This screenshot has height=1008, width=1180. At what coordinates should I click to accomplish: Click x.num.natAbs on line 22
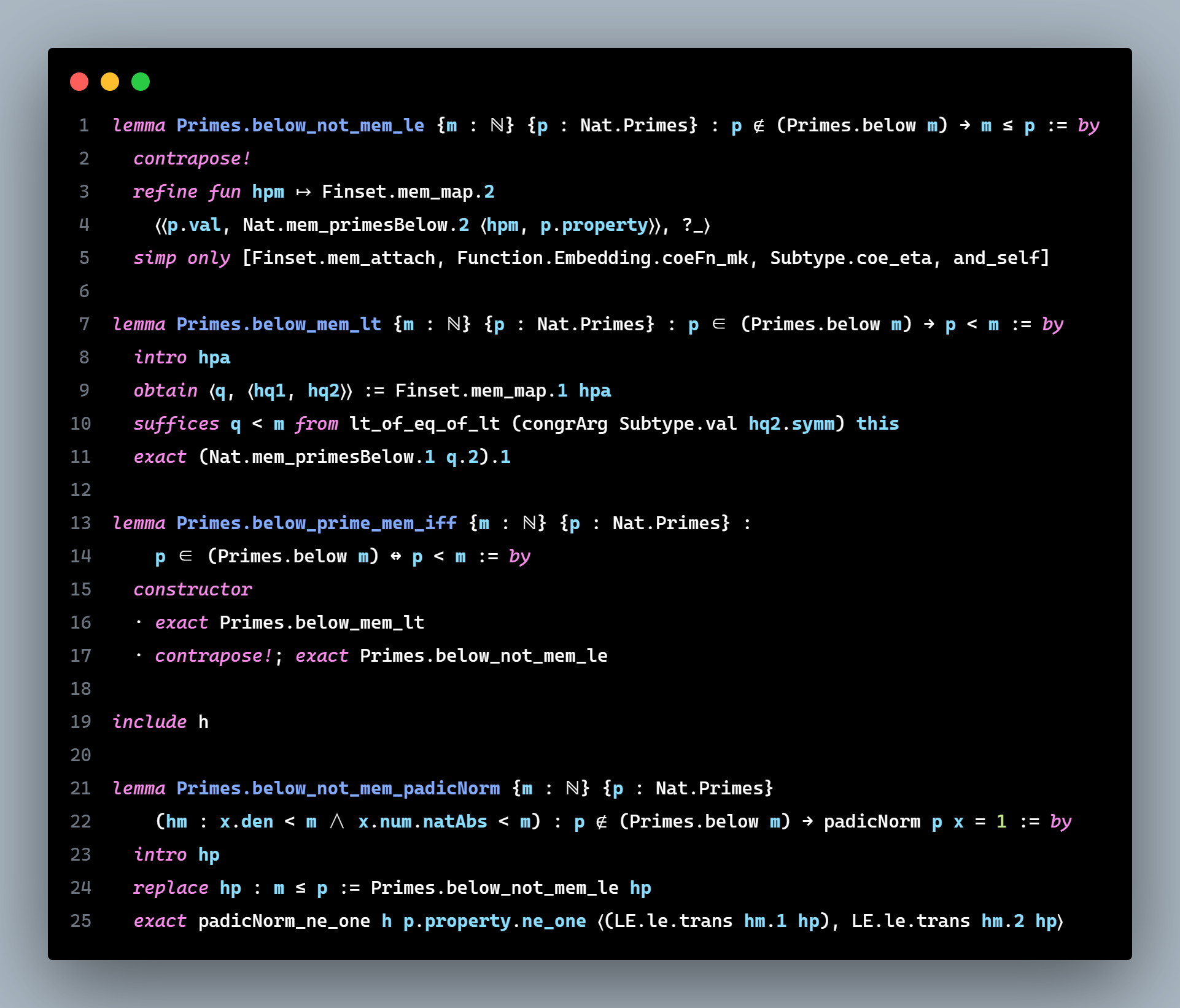point(423,822)
